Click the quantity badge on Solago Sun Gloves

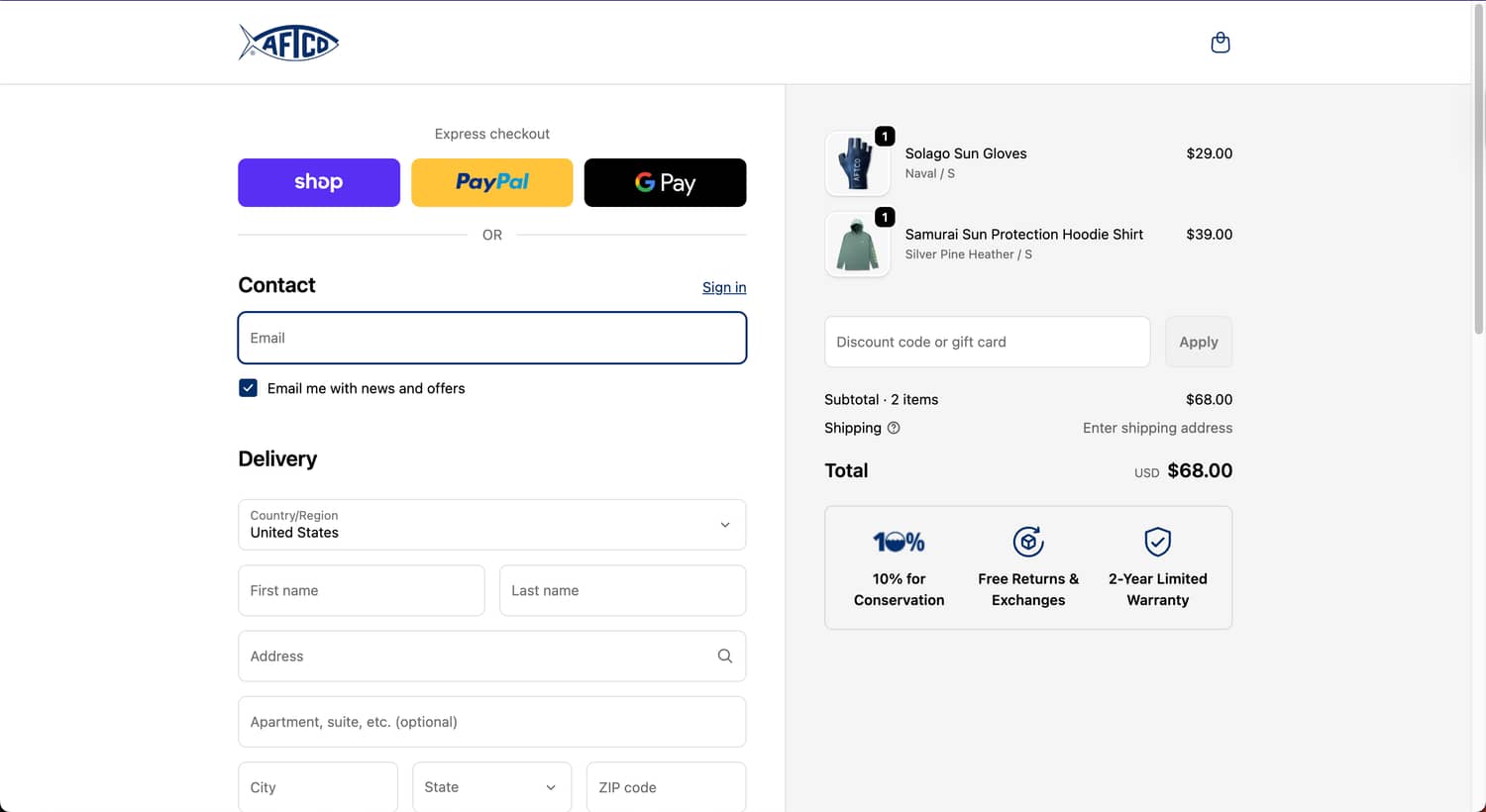tap(884, 136)
